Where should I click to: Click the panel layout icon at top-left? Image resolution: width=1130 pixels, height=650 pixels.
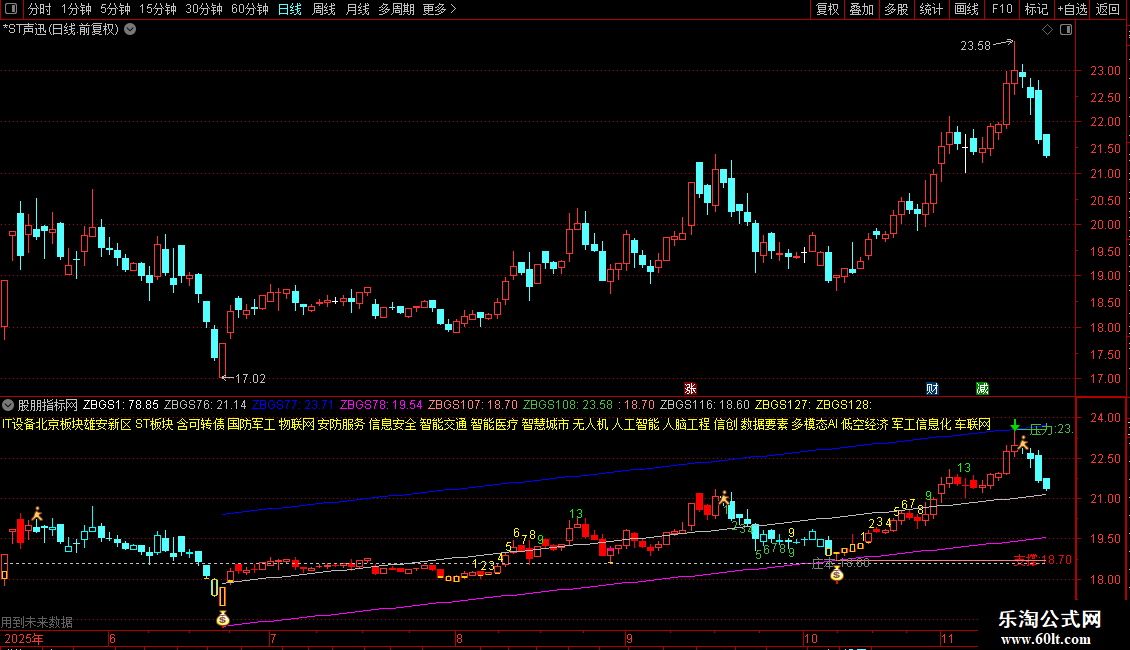(11, 9)
